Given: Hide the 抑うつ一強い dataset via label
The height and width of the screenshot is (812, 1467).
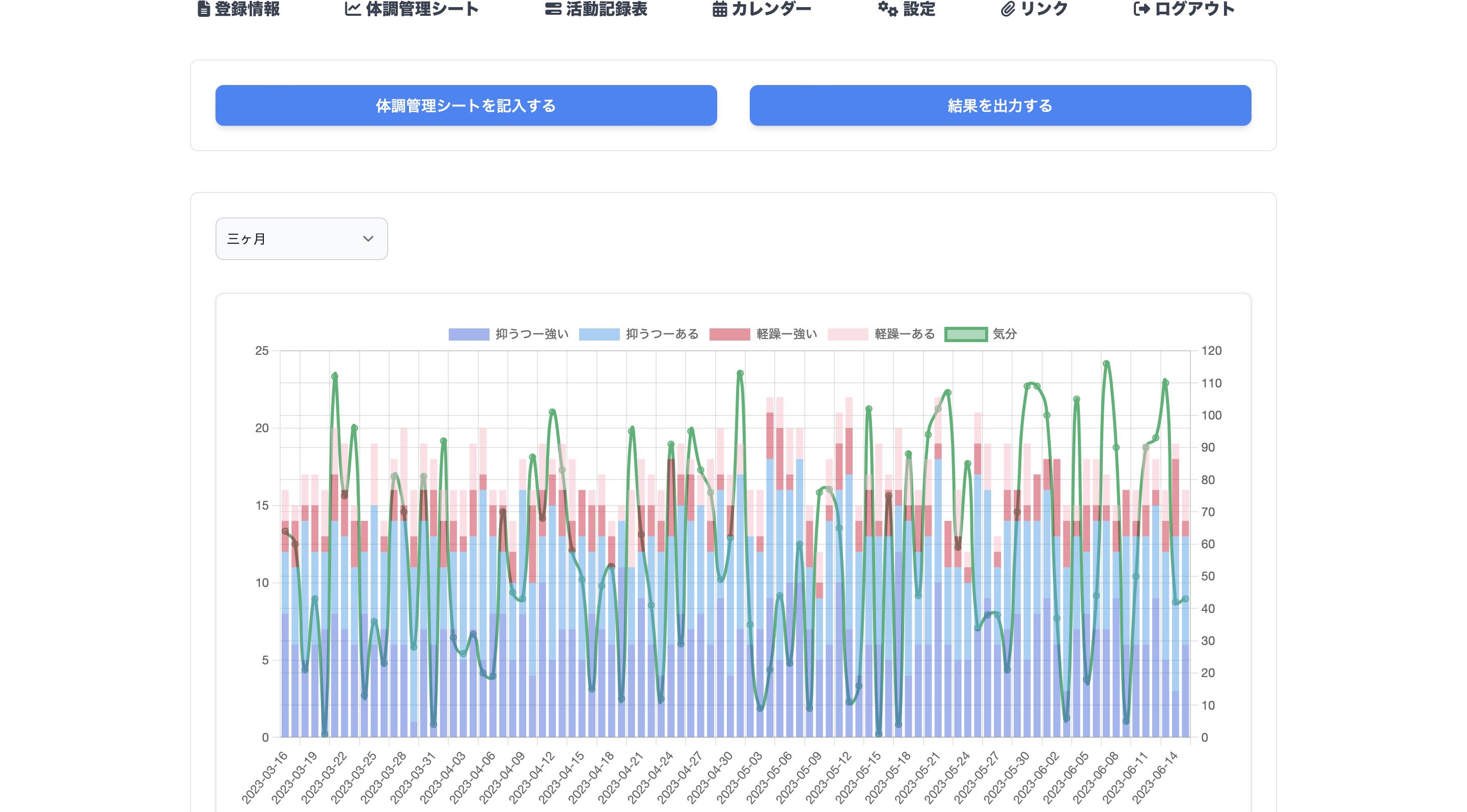Looking at the screenshot, I should tap(532, 334).
